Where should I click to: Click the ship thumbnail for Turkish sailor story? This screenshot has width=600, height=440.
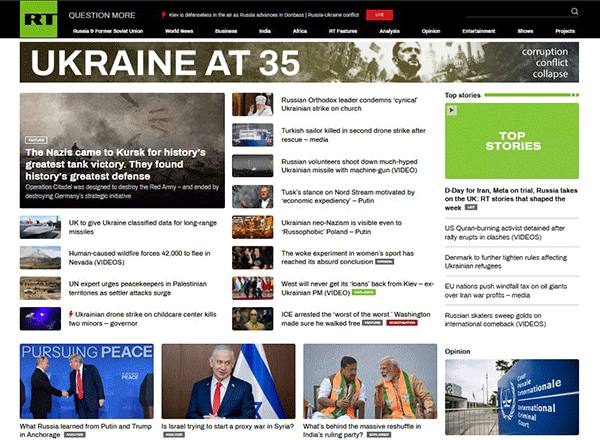tap(253, 135)
